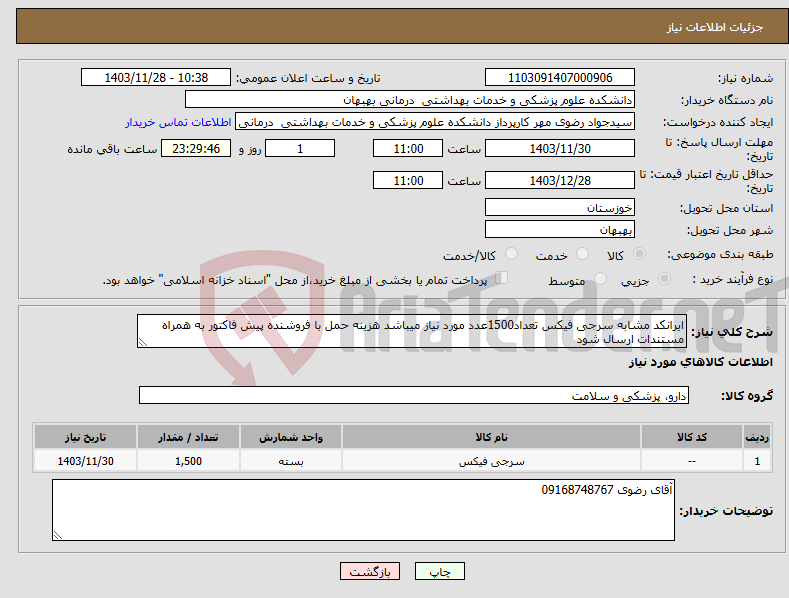Viewport: 789px width, 598px height.
Task: Click the row number cell 1
Action: point(757,461)
